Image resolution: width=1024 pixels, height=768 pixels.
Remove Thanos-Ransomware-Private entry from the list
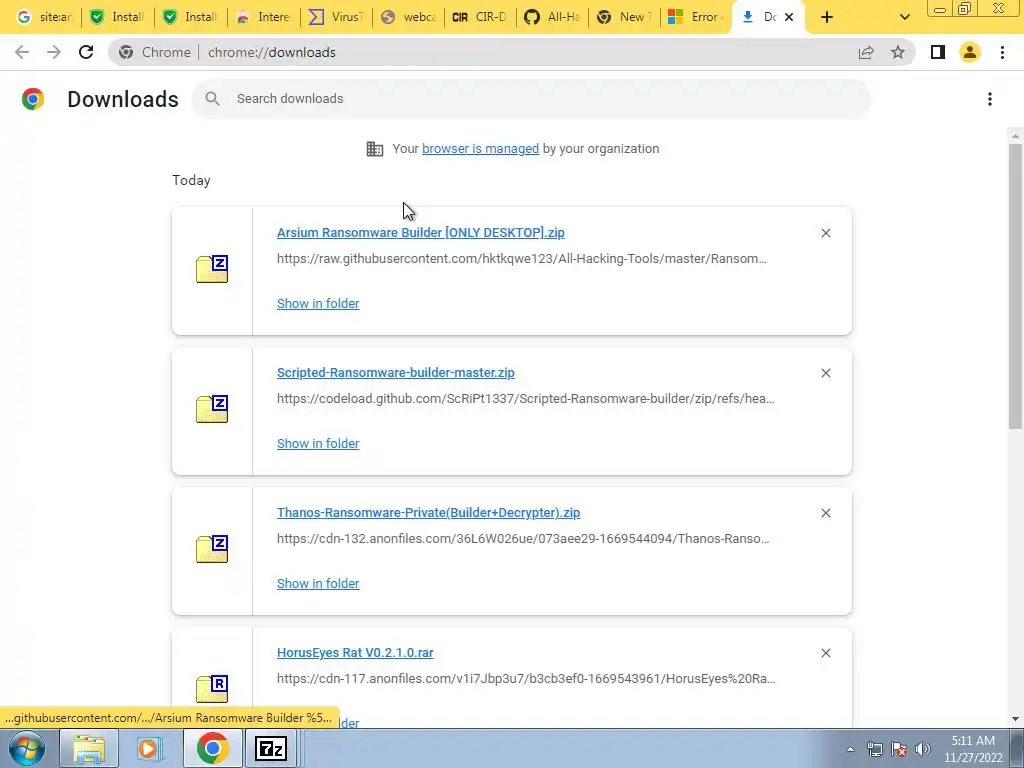click(x=825, y=513)
